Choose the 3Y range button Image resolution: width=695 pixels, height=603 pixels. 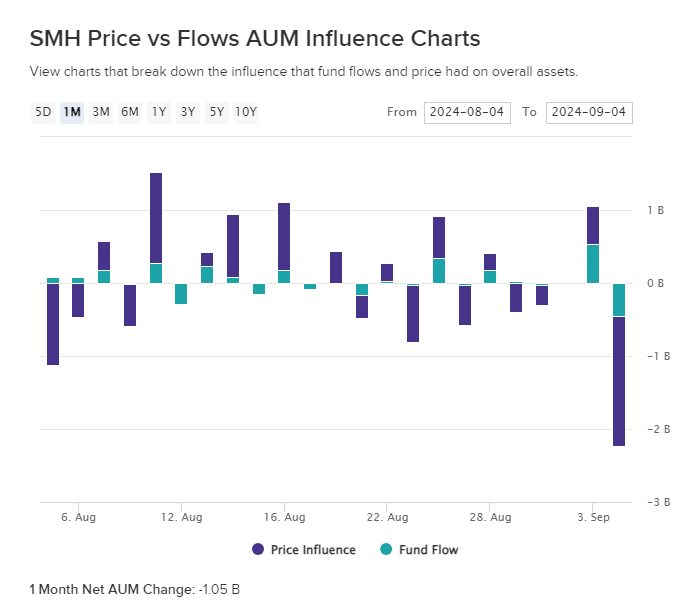pos(188,112)
